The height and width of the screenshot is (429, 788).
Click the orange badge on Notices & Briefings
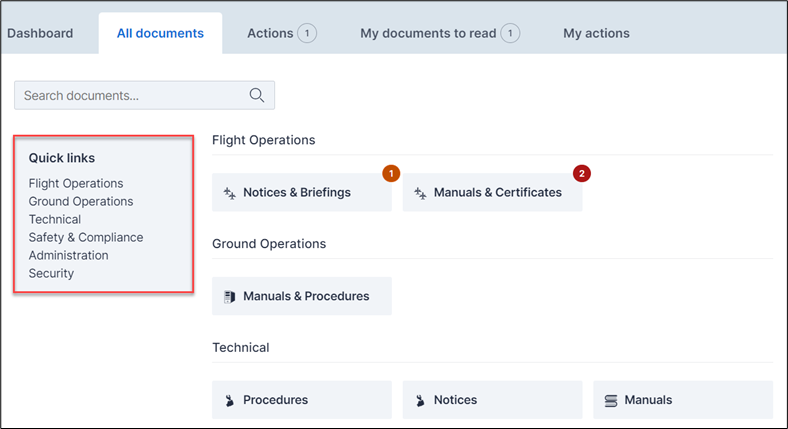(x=391, y=173)
